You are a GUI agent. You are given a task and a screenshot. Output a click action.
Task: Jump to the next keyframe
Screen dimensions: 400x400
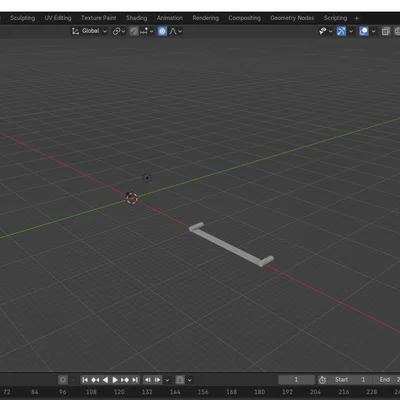(125, 380)
